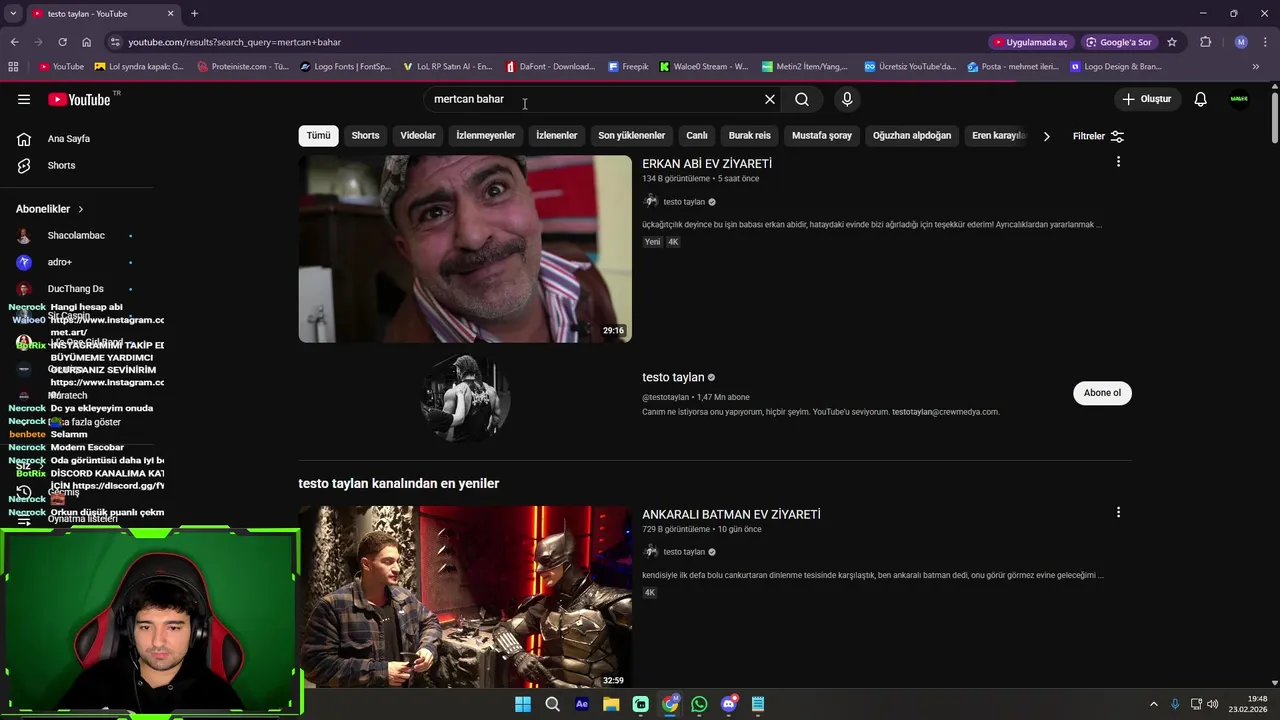Show more filter chips with the right chevron
This screenshot has width=1280, height=720.
pos(1046,136)
